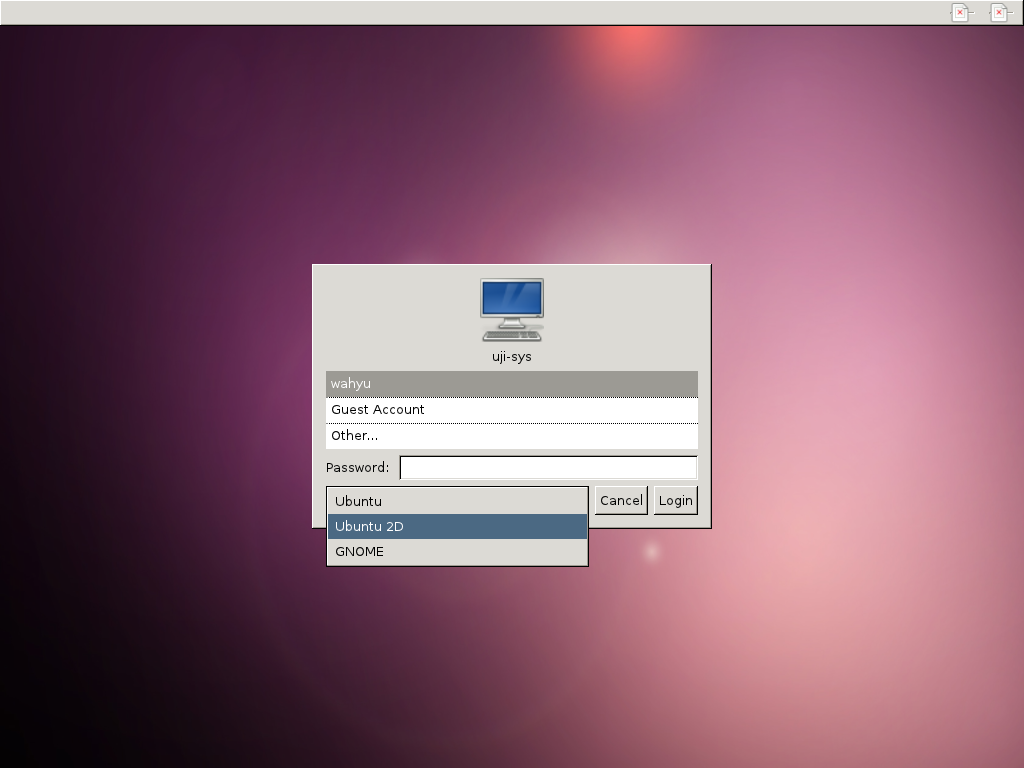Click the computer icon above uji-sys
Viewport: 1024px width, 768px height.
tap(512, 310)
